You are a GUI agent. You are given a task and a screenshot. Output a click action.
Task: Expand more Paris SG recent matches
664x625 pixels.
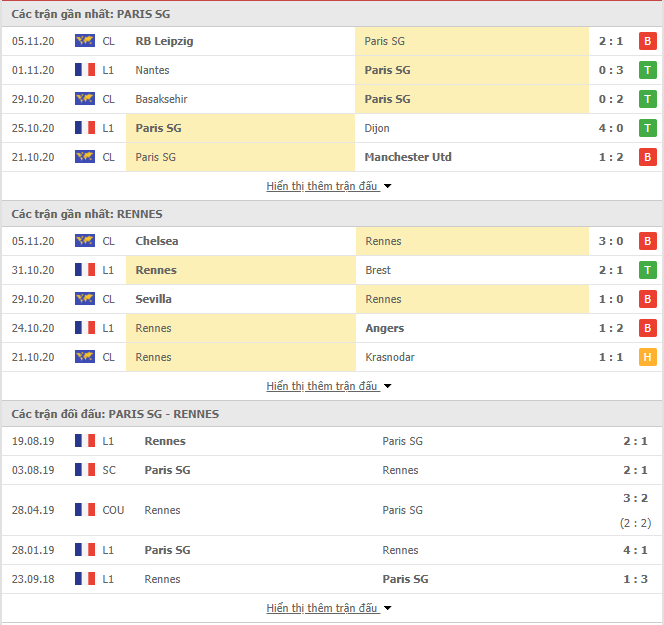pyautogui.click(x=329, y=186)
